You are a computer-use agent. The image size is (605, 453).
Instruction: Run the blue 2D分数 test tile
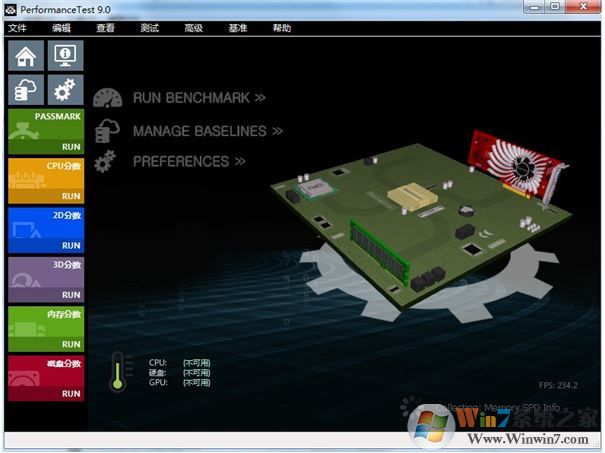pos(46,229)
